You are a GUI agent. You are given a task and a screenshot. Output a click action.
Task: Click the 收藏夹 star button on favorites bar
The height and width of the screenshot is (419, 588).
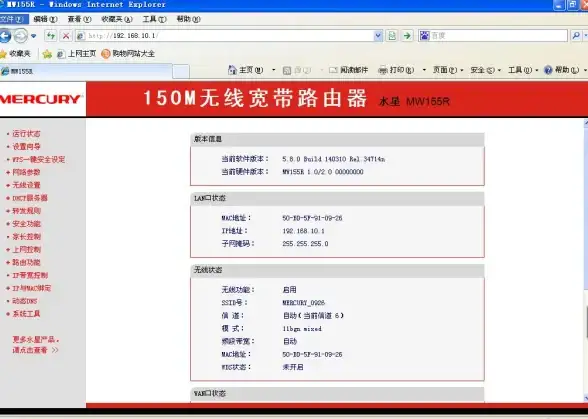coord(15,54)
